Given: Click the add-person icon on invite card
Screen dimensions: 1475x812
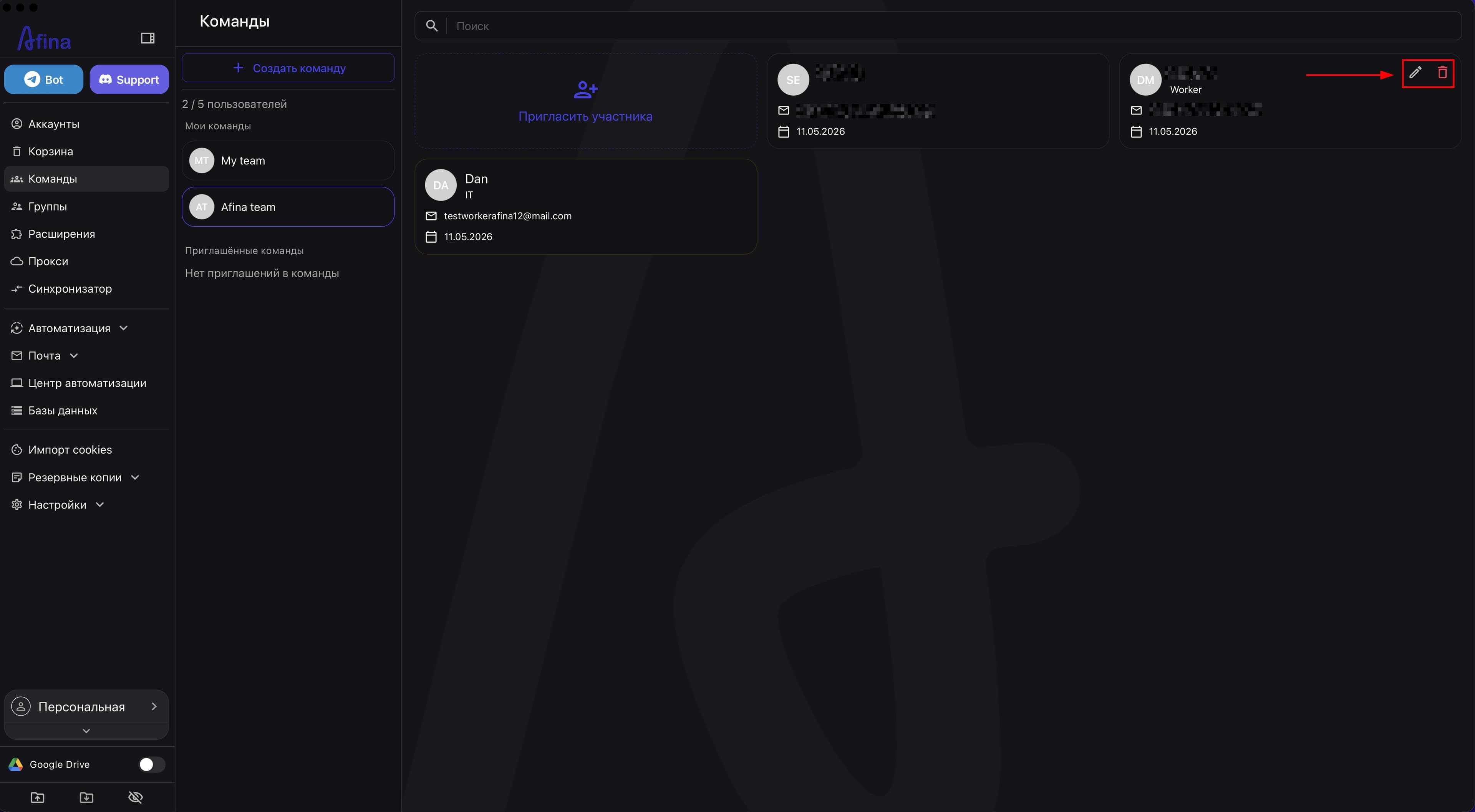Looking at the screenshot, I should 586,89.
